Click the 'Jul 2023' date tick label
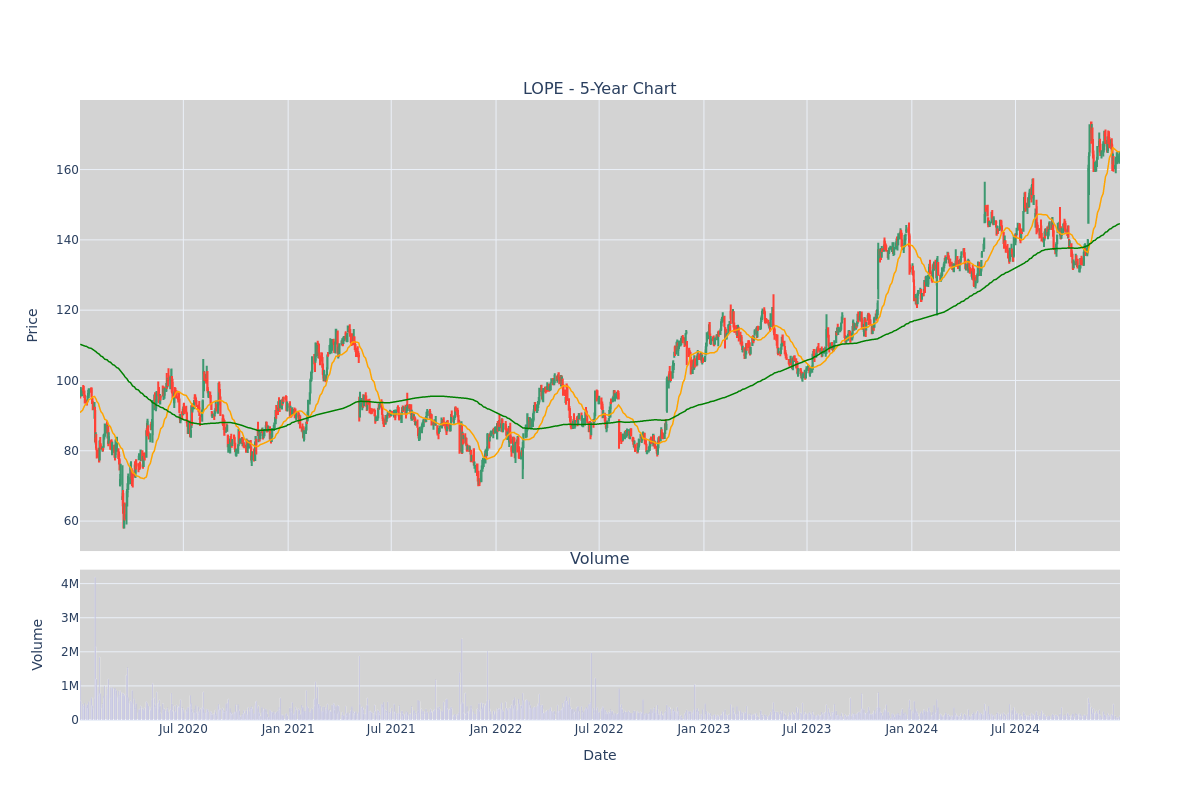 [x=807, y=729]
